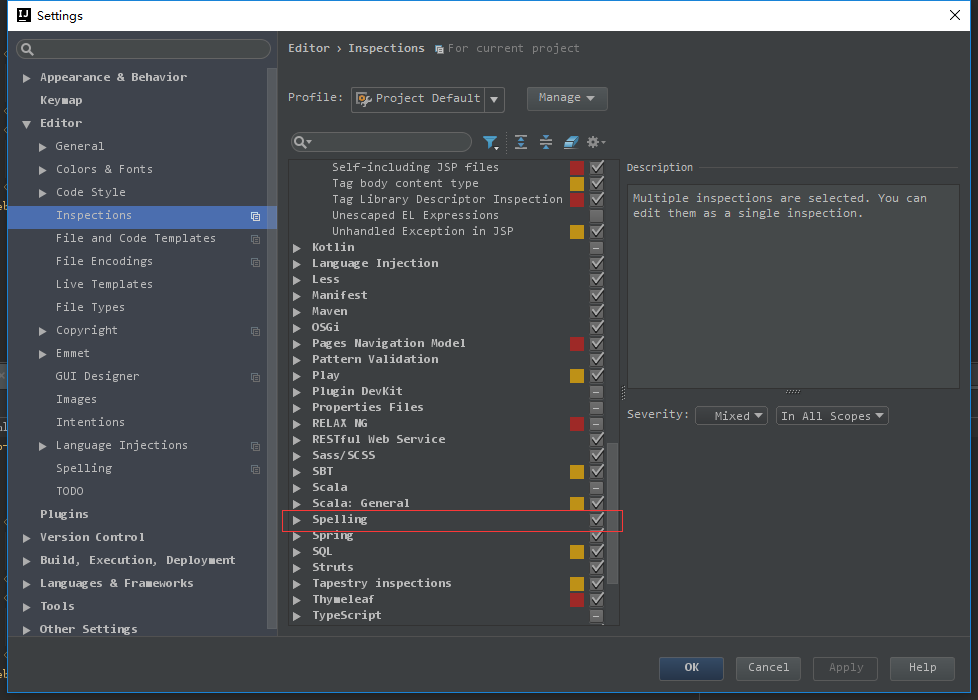Open the In All Scopes dropdown

[x=832, y=415]
